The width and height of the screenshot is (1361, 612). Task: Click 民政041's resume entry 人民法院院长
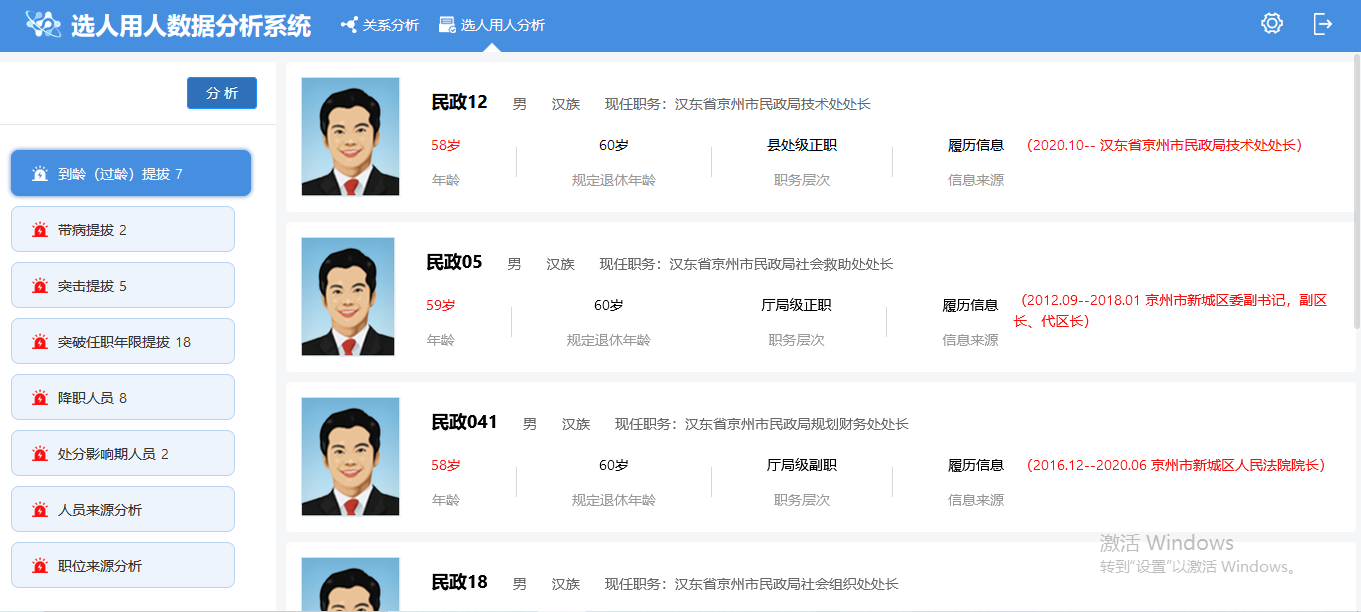pos(1175,465)
